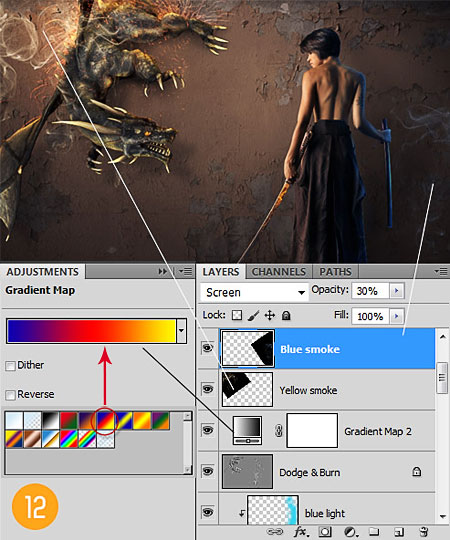
Task: Create new fill or adjustment layer
Action: [350, 532]
